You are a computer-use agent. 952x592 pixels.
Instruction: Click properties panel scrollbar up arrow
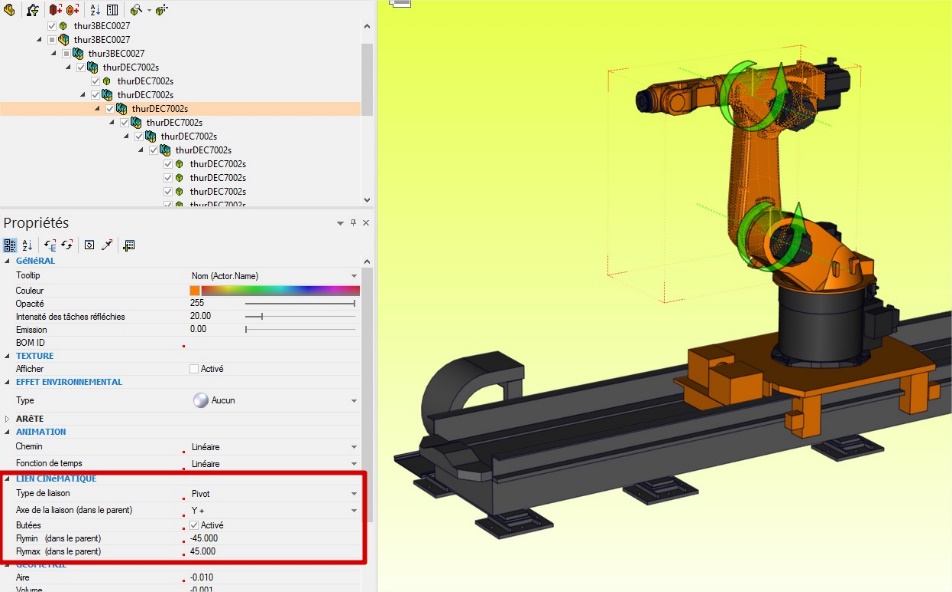click(367, 262)
